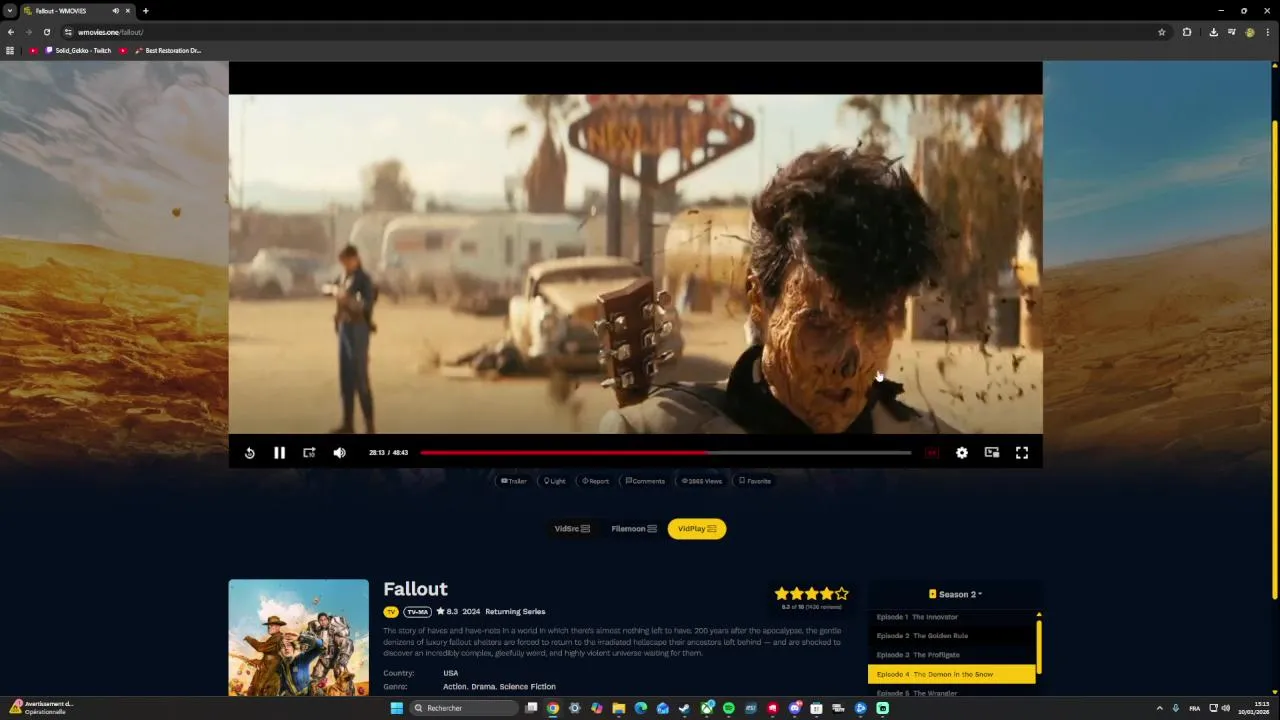Open Steam from the taskbar
Viewport: 1280px width, 720px height.
point(684,708)
